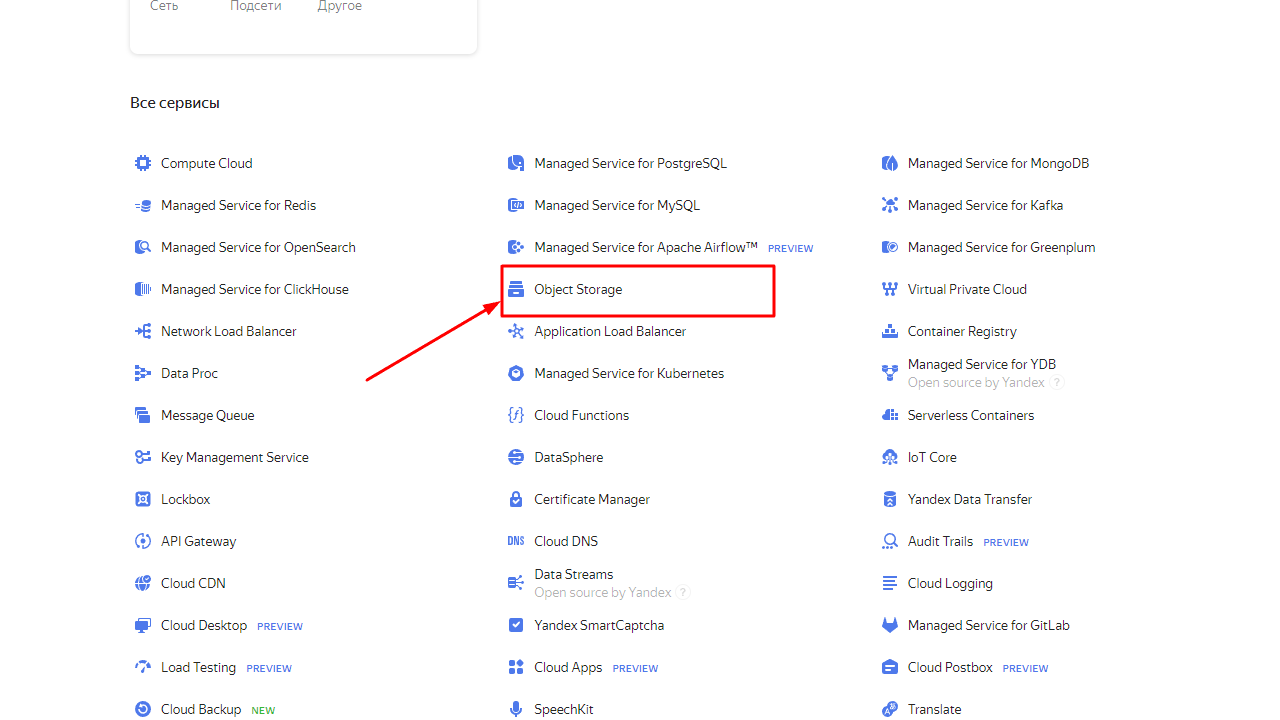Click the NEW badge beside Cloud Backup
Viewport: 1280px width, 720px height.
[263, 710]
